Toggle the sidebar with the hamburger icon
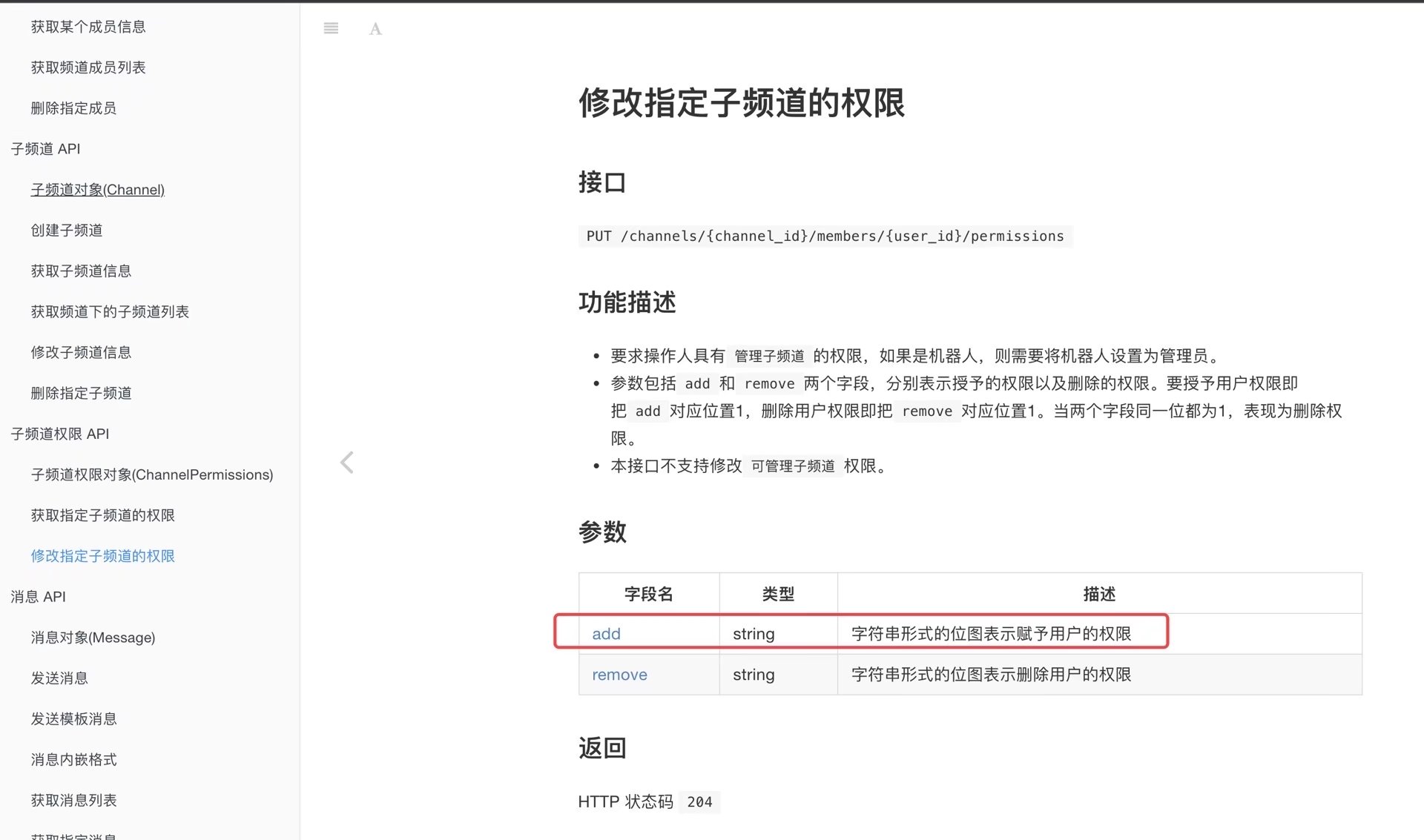This screenshot has width=1424, height=840. 331,28
